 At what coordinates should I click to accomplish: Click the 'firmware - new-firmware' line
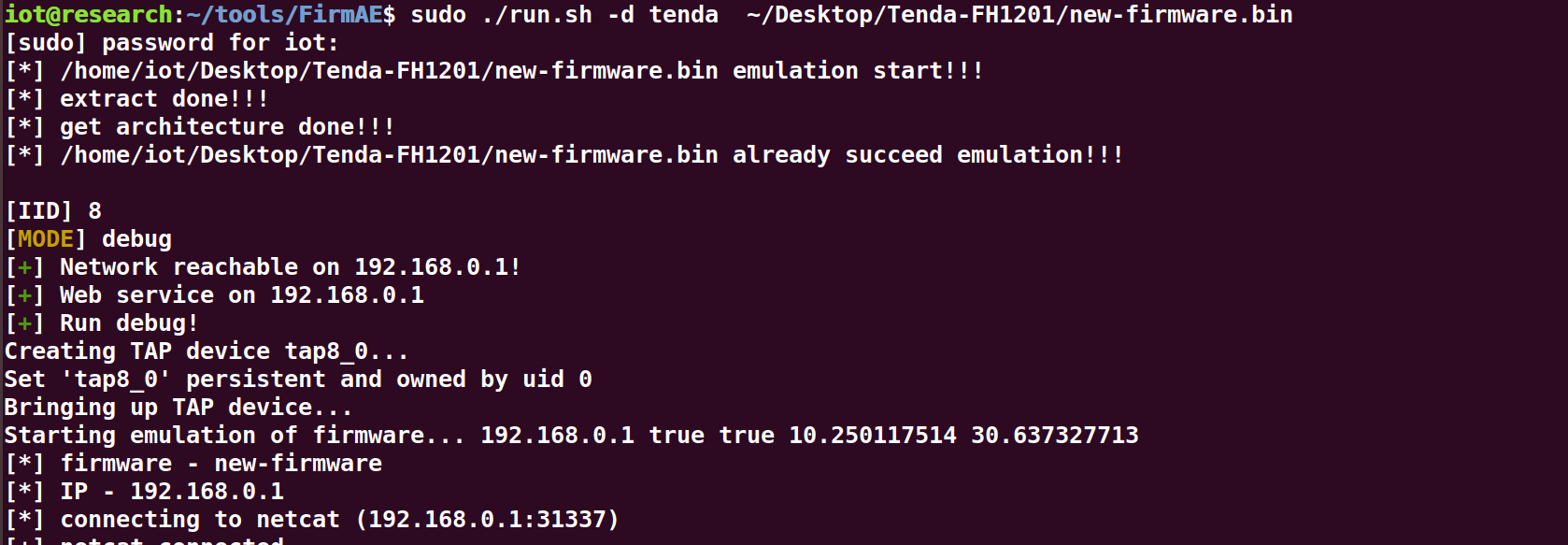pos(193,464)
